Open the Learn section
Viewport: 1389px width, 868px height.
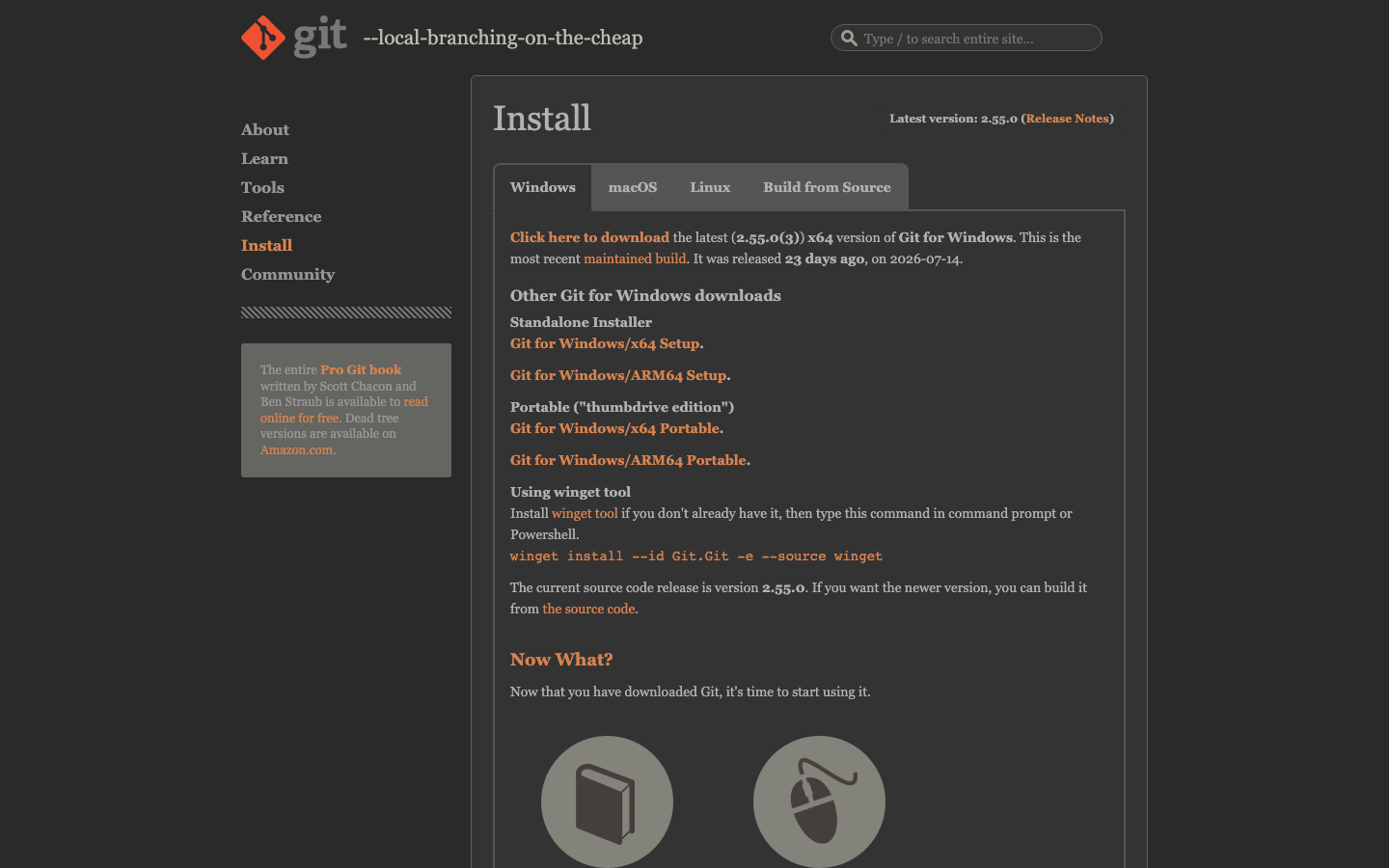click(264, 159)
